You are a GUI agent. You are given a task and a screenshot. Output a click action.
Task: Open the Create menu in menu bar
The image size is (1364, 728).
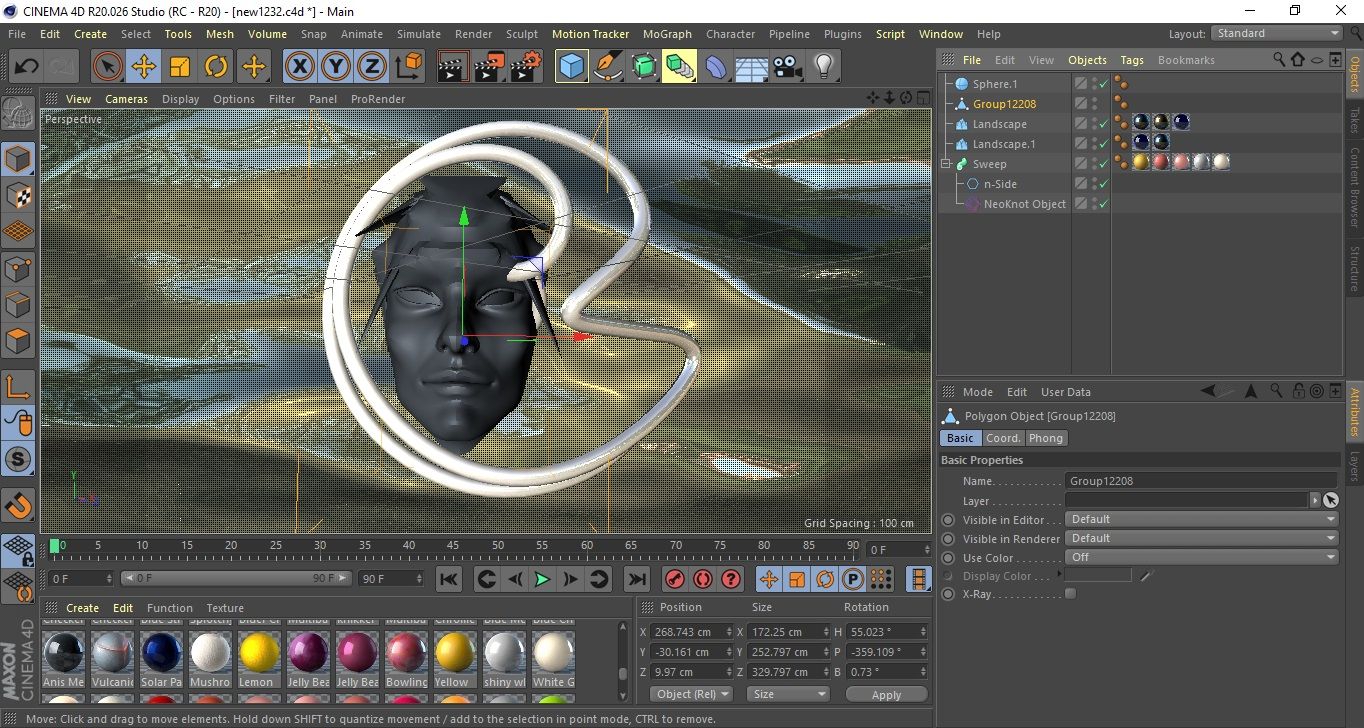pos(90,34)
